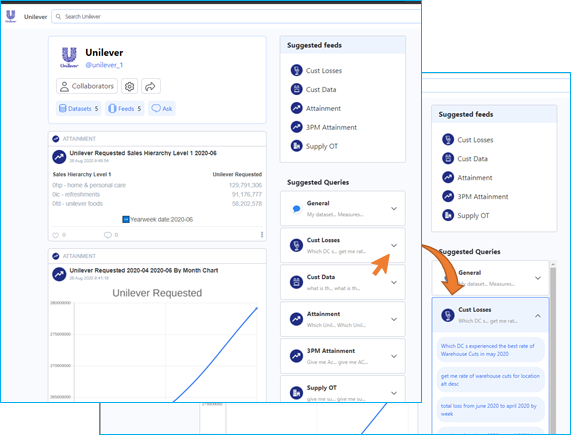Expand the General query chevron, front window
This screenshot has height=435, width=571.
point(394,209)
